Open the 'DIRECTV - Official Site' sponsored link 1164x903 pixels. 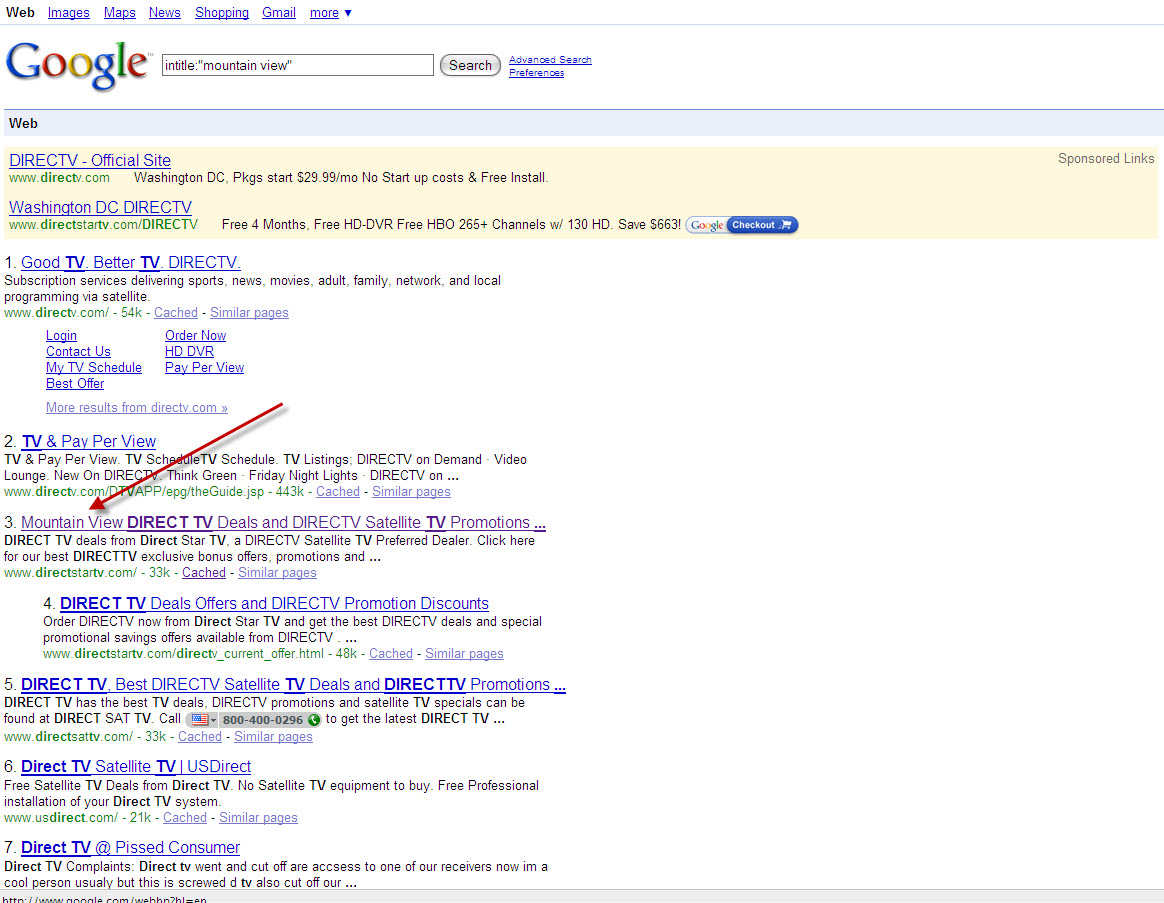pos(90,160)
